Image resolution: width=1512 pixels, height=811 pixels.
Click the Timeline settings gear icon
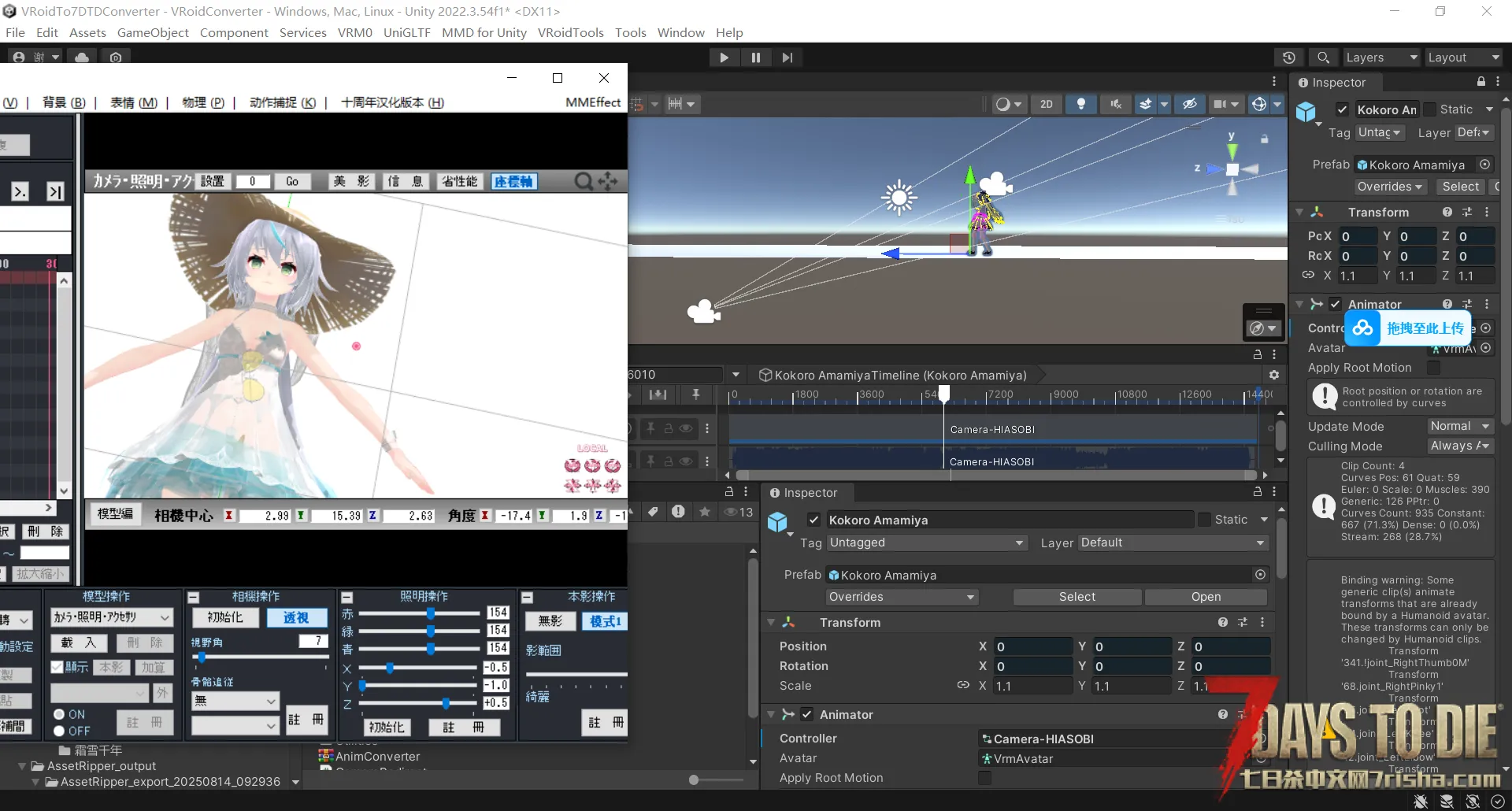[1273, 375]
